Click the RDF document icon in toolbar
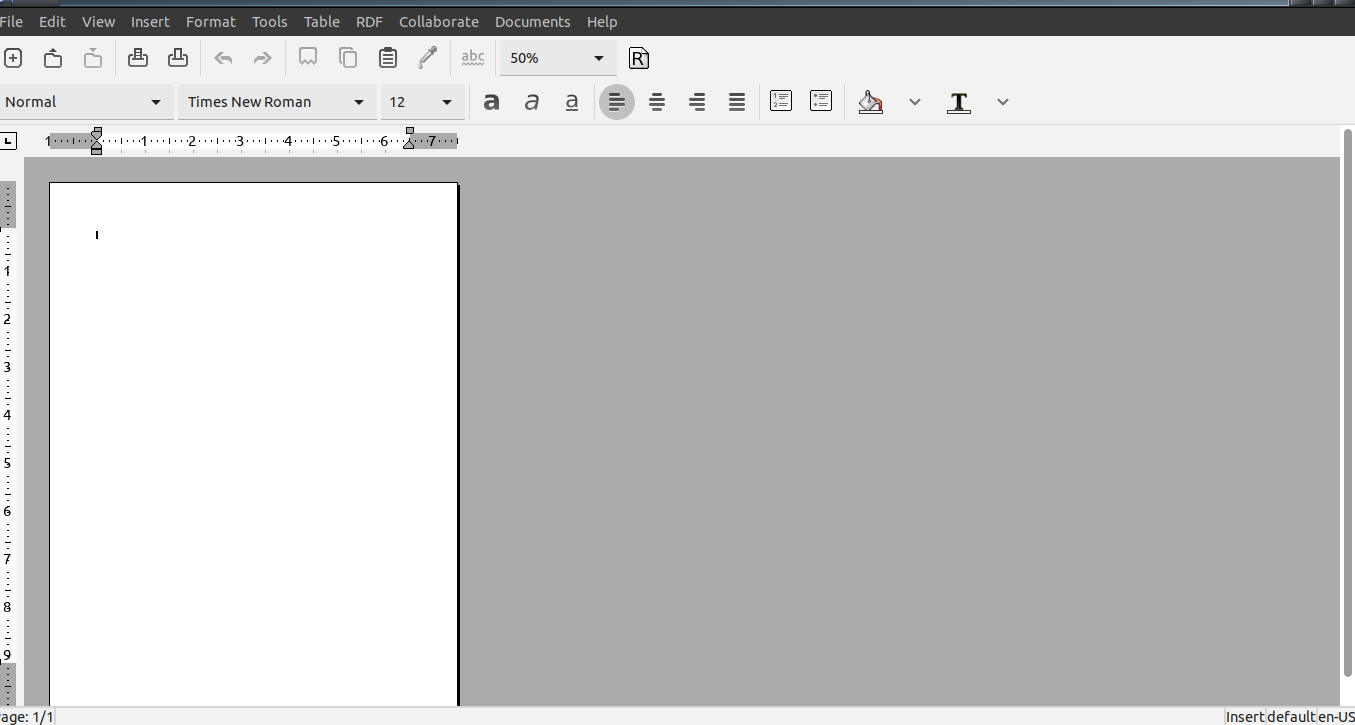Image resolution: width=1355 pixels, height=725 pixels. tap(639, 58)
